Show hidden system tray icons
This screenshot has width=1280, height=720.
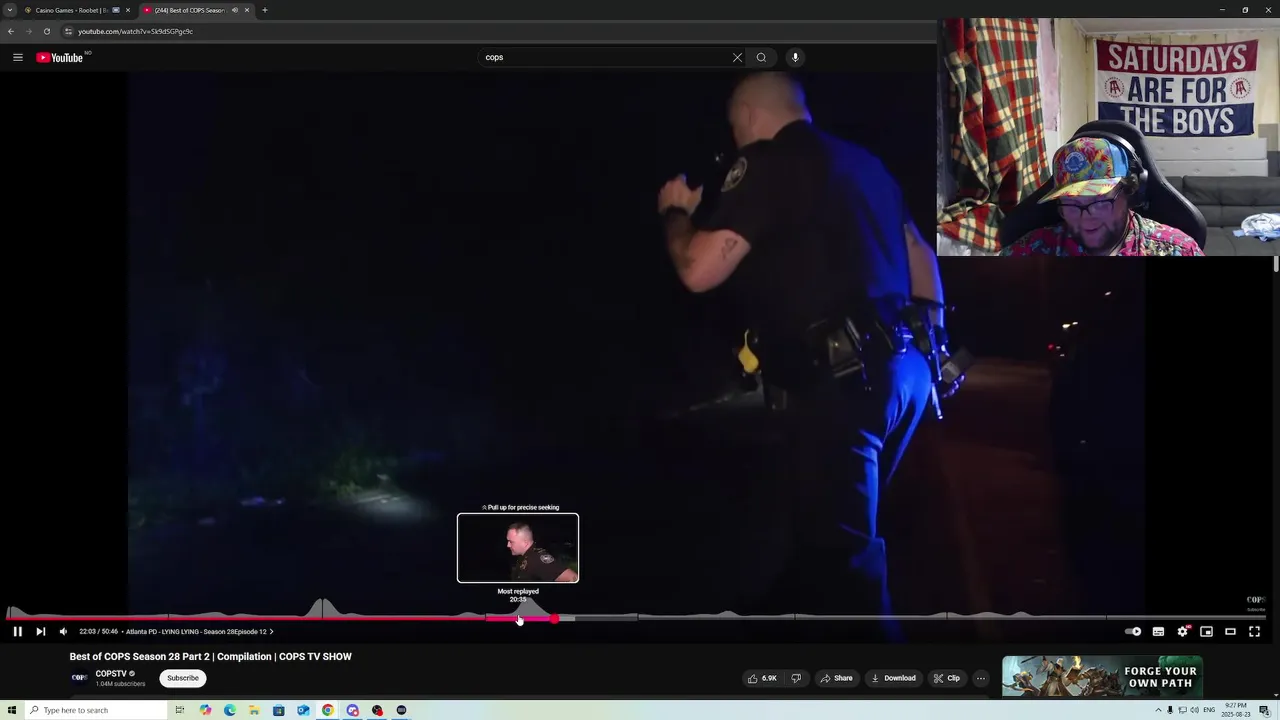[1158, 710]
